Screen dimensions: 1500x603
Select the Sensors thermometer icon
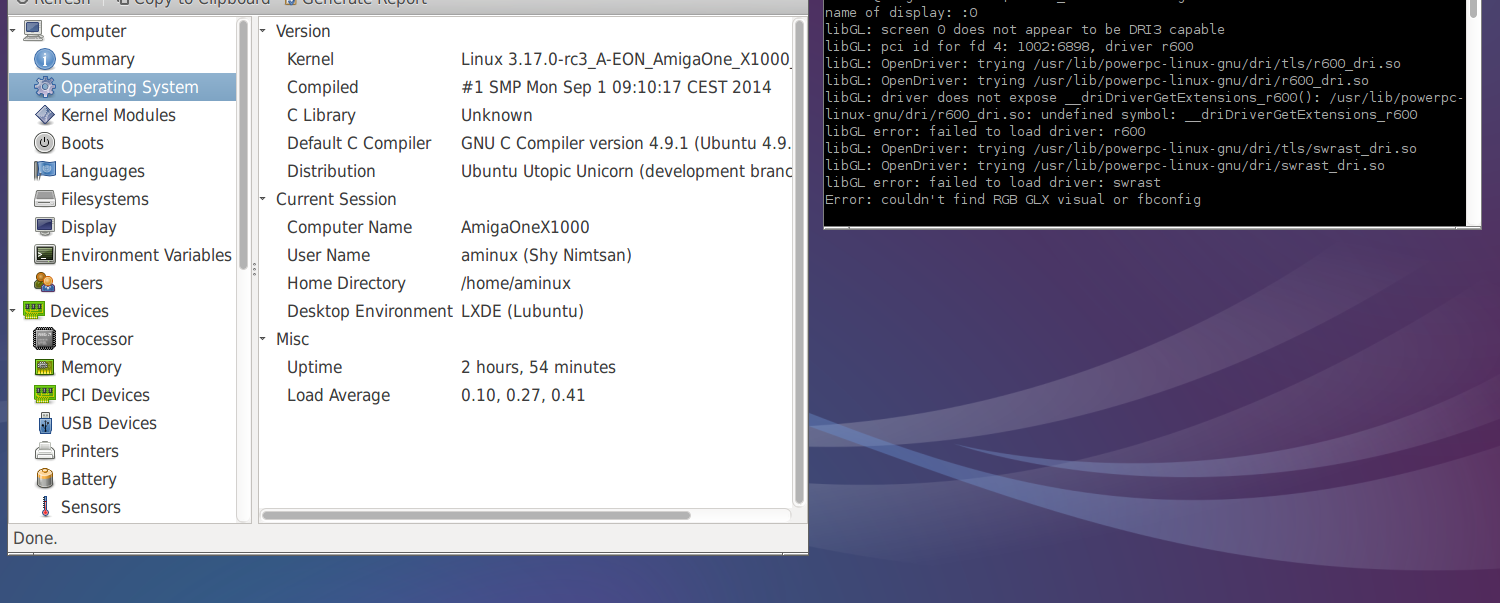[44, 507]
